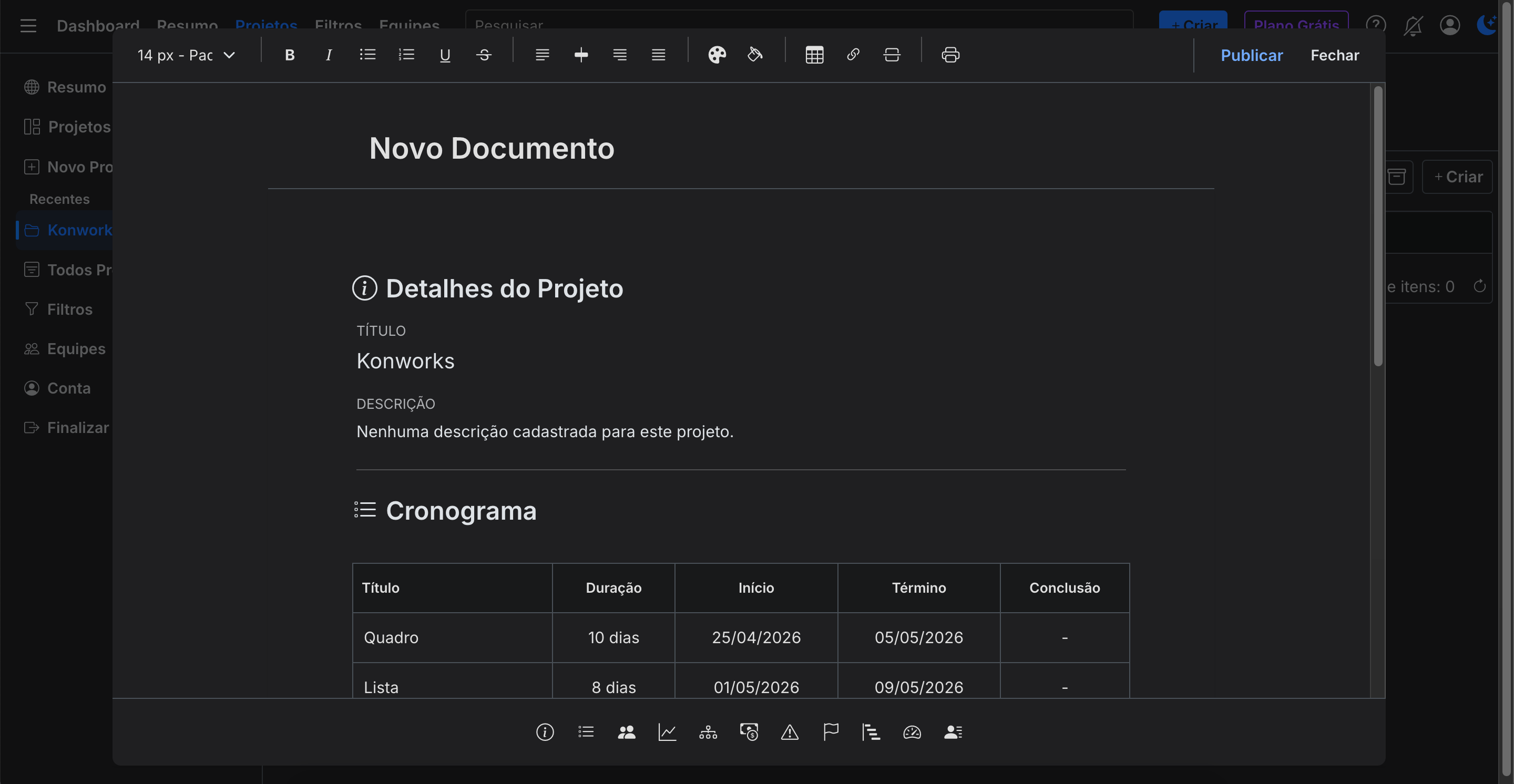Image resolution: width=1514 pixels, height=784 pixels.
Task: Toggle the dark mode moon icon
Action: [x=1487, y=26]
